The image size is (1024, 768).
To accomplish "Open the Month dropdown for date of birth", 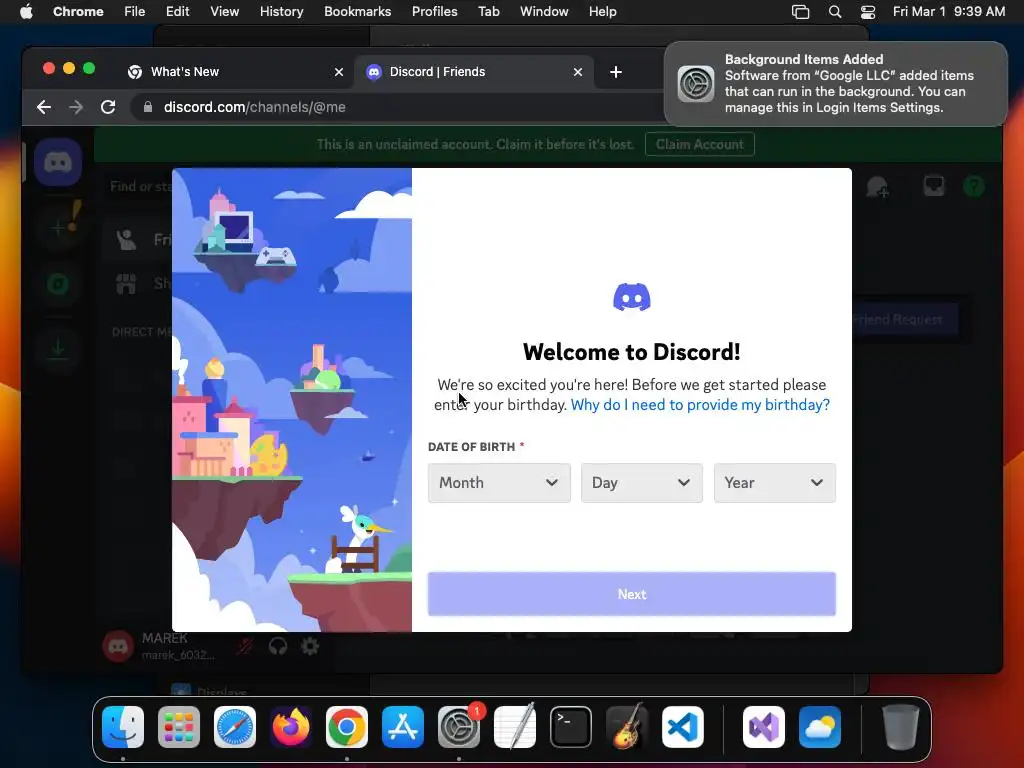I will [499, 483].
